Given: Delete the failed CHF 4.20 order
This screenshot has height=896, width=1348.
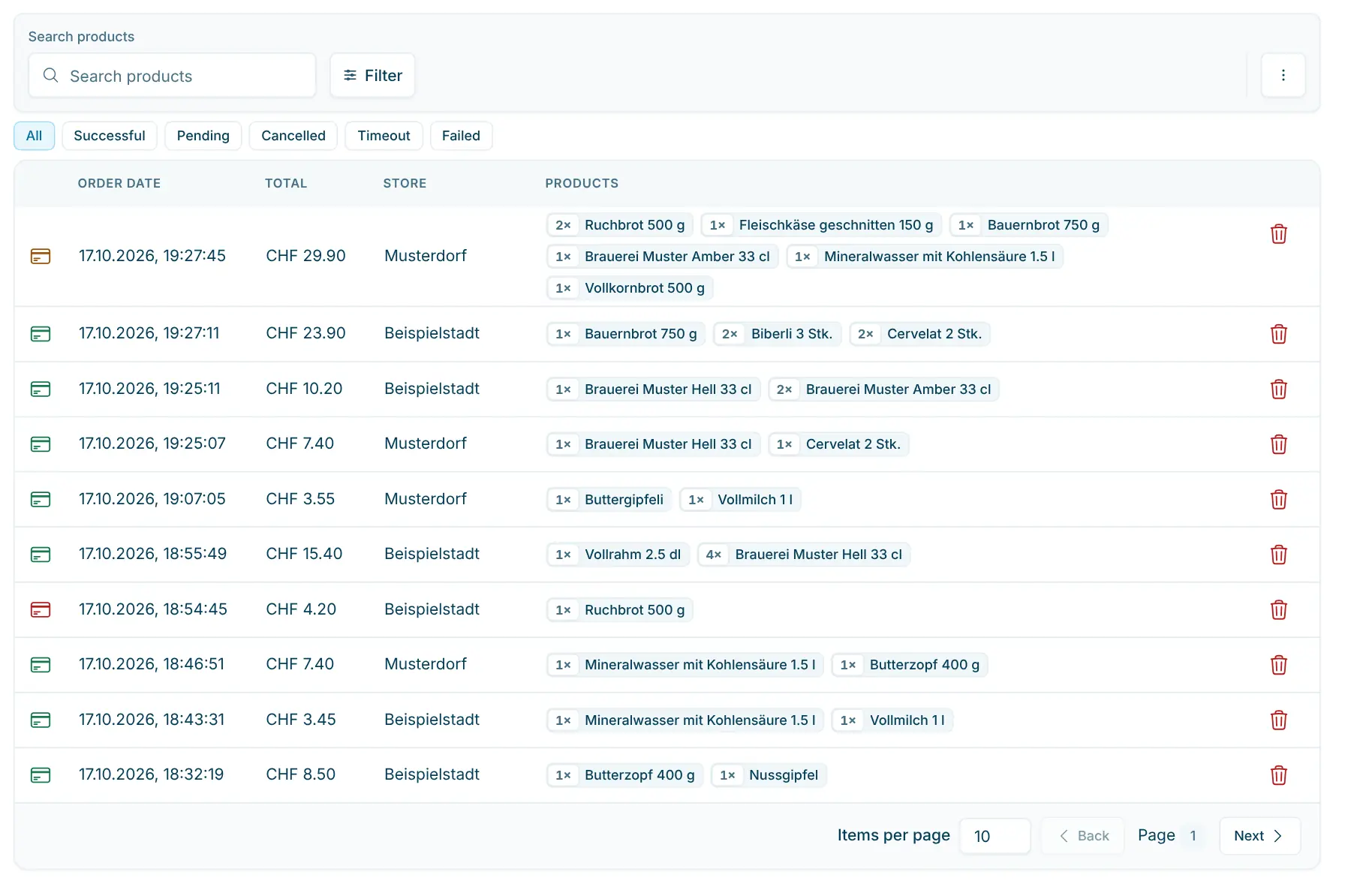Looking at the screenshot, I should click(1278, 610).
